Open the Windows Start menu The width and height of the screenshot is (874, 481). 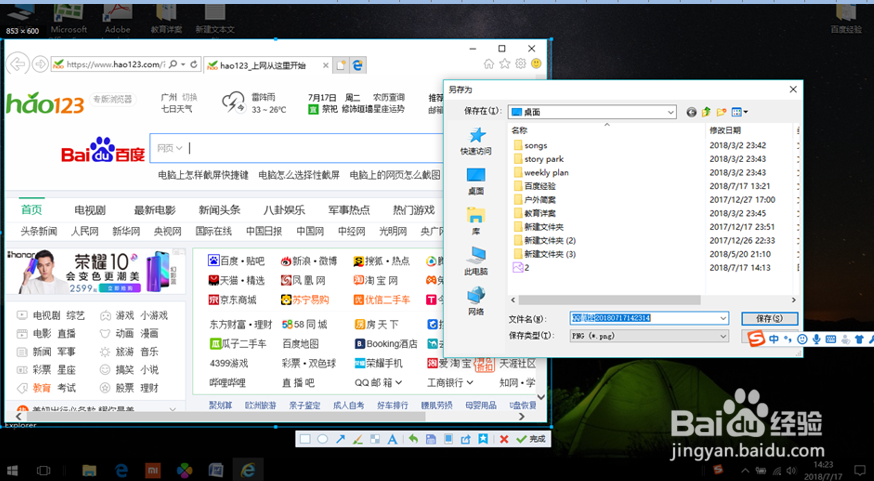coord(12,470)
